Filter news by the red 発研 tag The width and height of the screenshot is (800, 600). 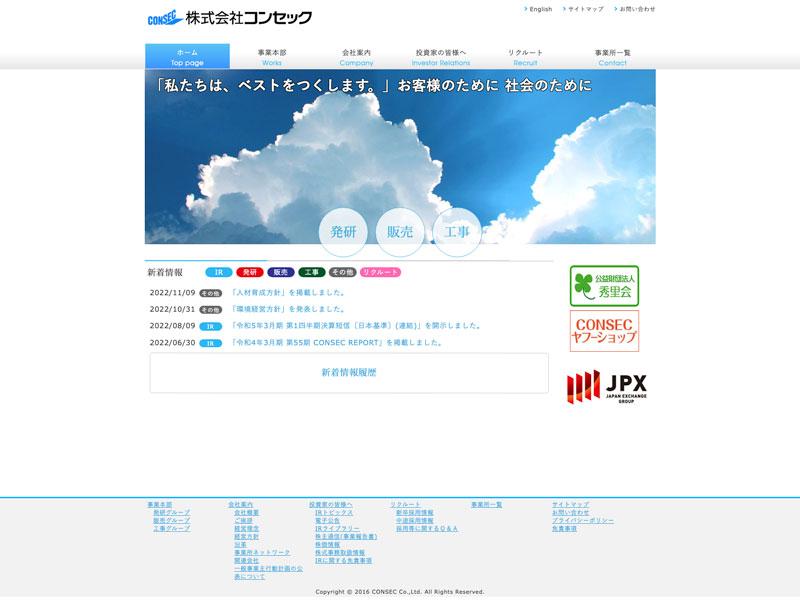[x=250, y=272]
